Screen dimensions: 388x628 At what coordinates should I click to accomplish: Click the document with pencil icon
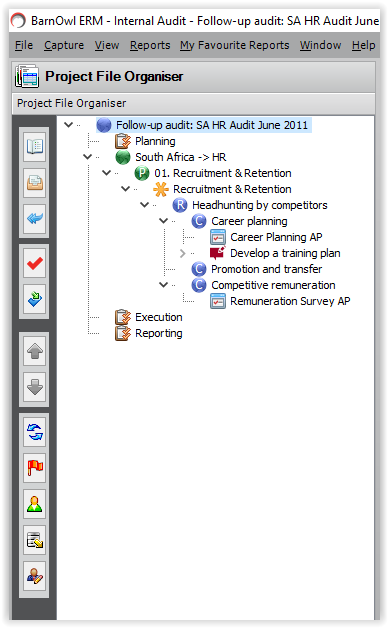click(x=34, y=540)
